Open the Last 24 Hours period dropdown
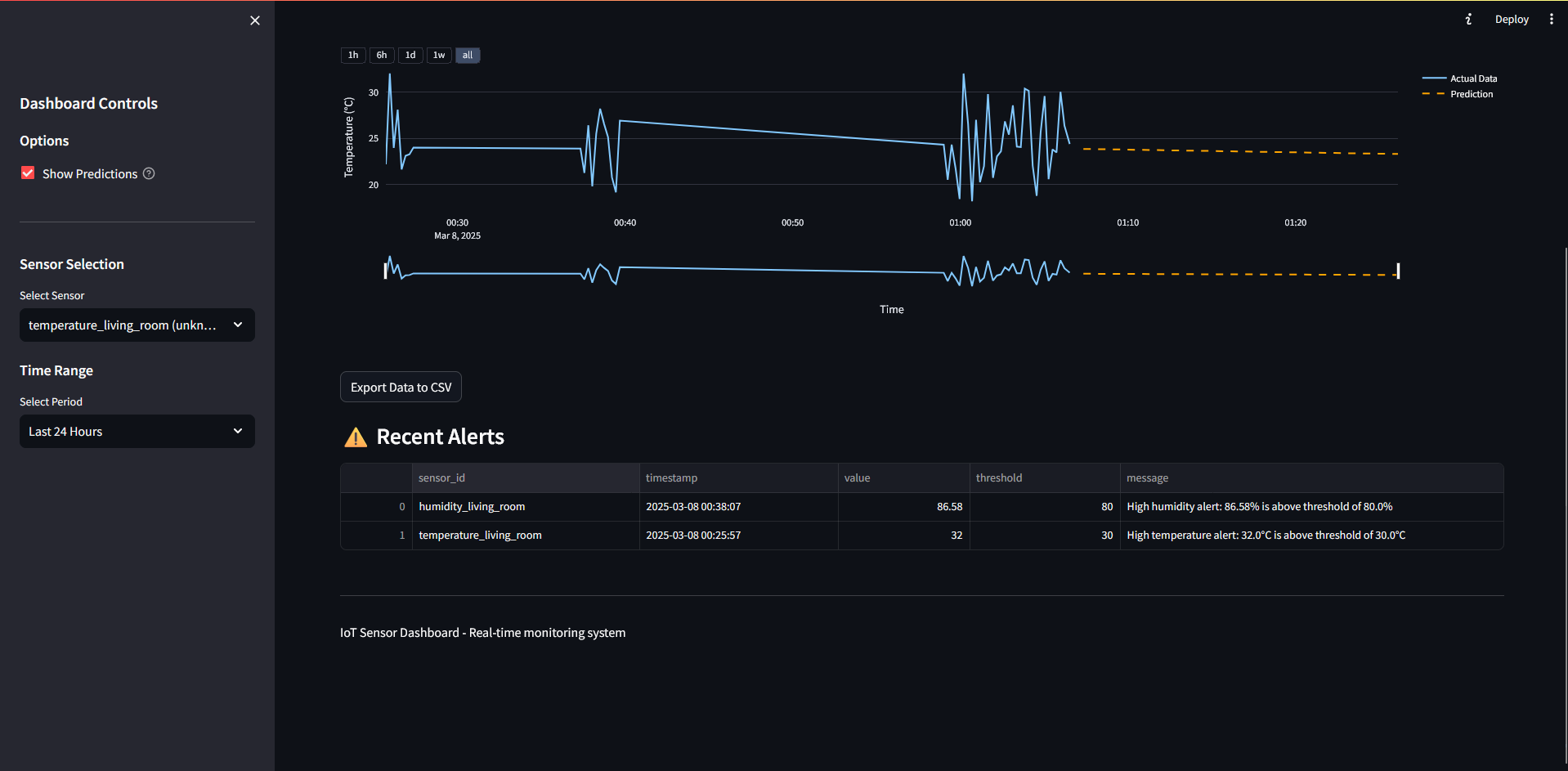 [137, 431]
